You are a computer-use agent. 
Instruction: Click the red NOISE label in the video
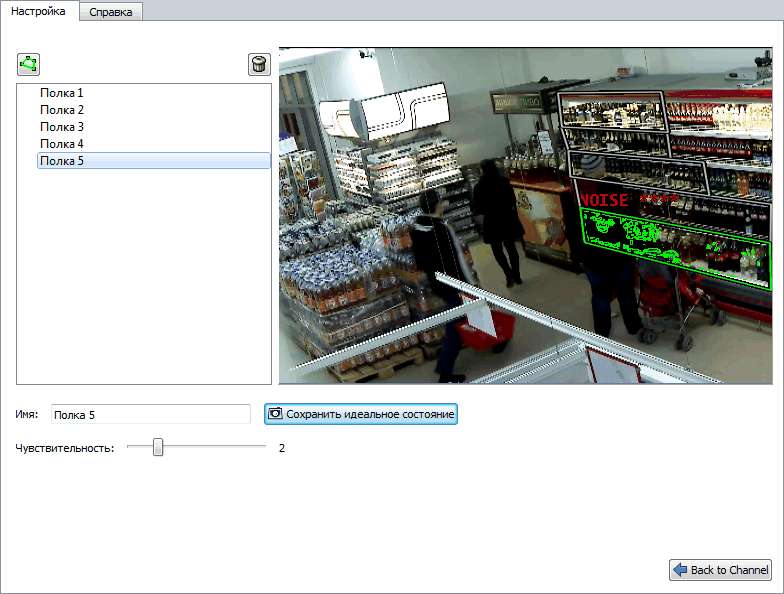click(x=603, y=200)
